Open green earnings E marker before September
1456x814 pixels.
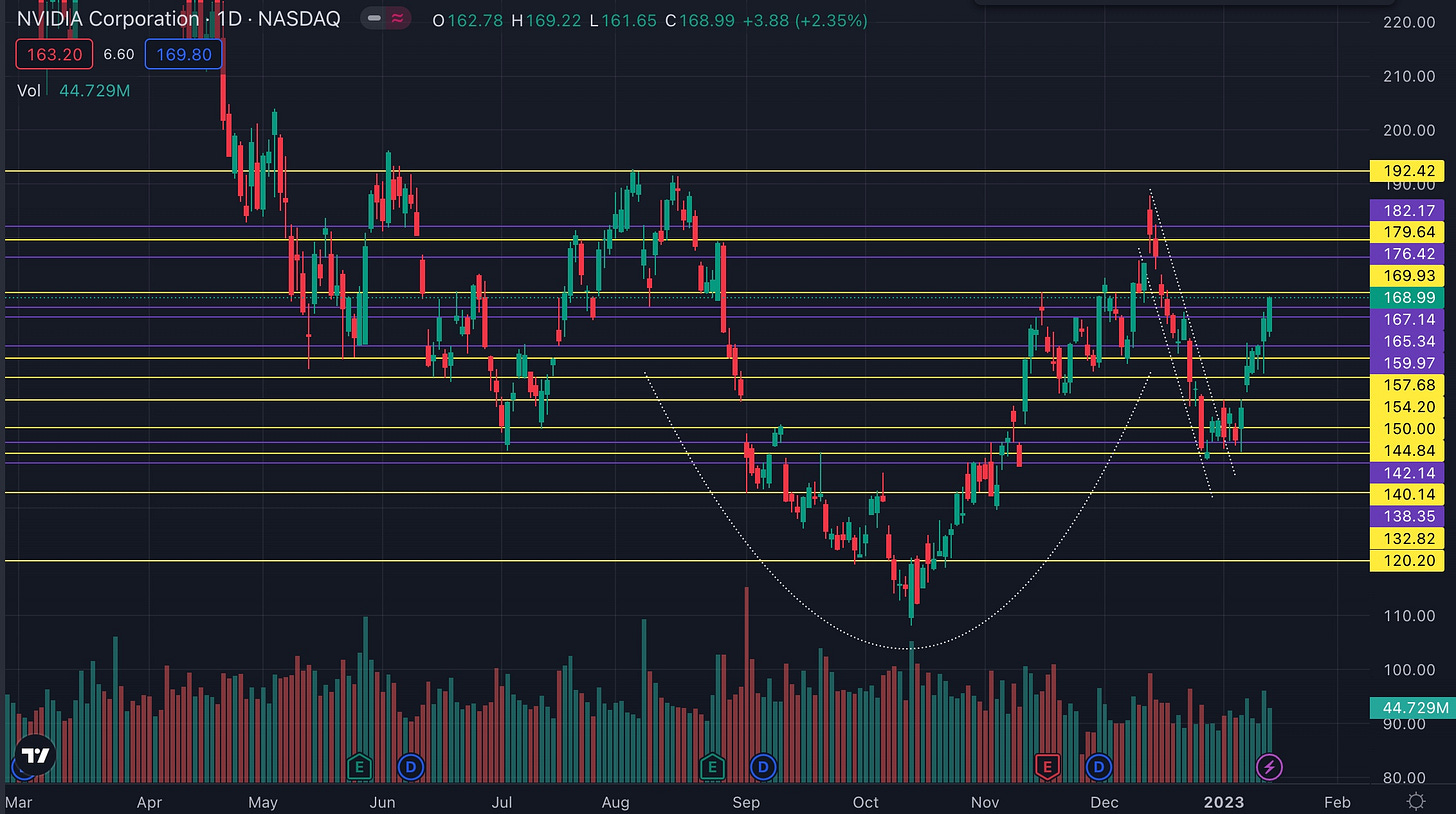click(x=712, y=767)
